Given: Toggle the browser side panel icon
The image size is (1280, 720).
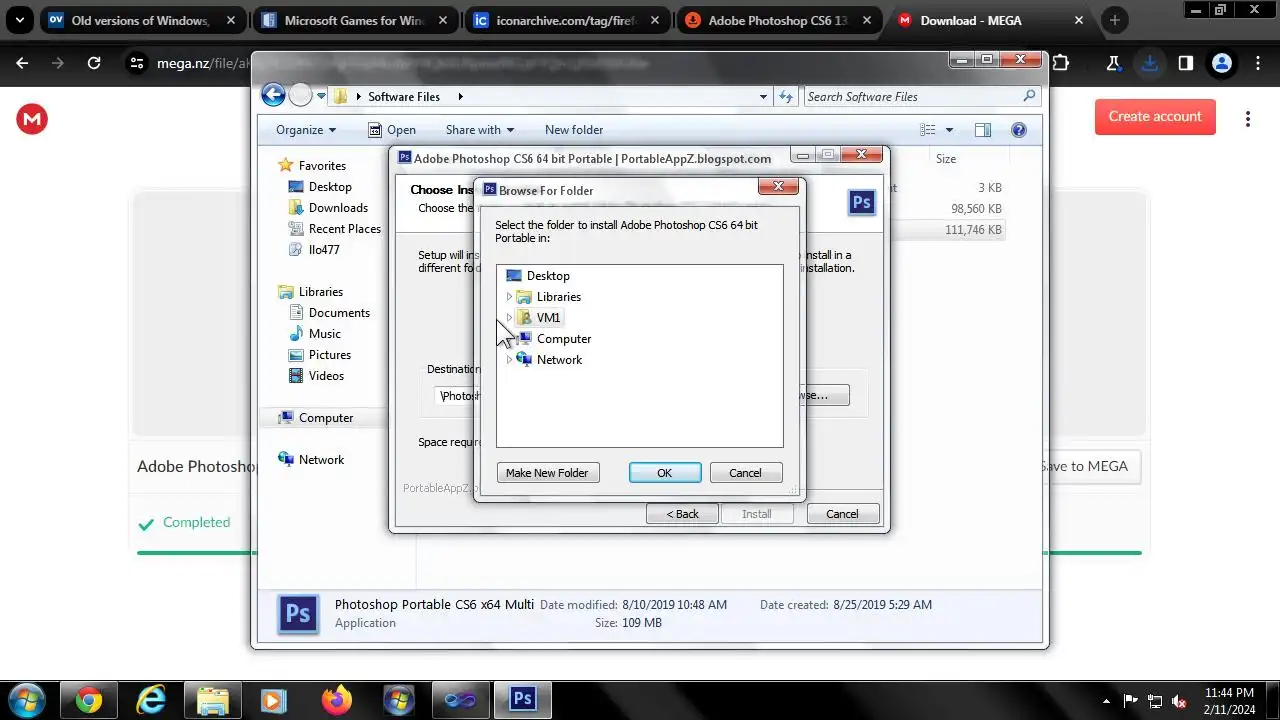Looking at the screenshot, I should tap(1185, 63).
